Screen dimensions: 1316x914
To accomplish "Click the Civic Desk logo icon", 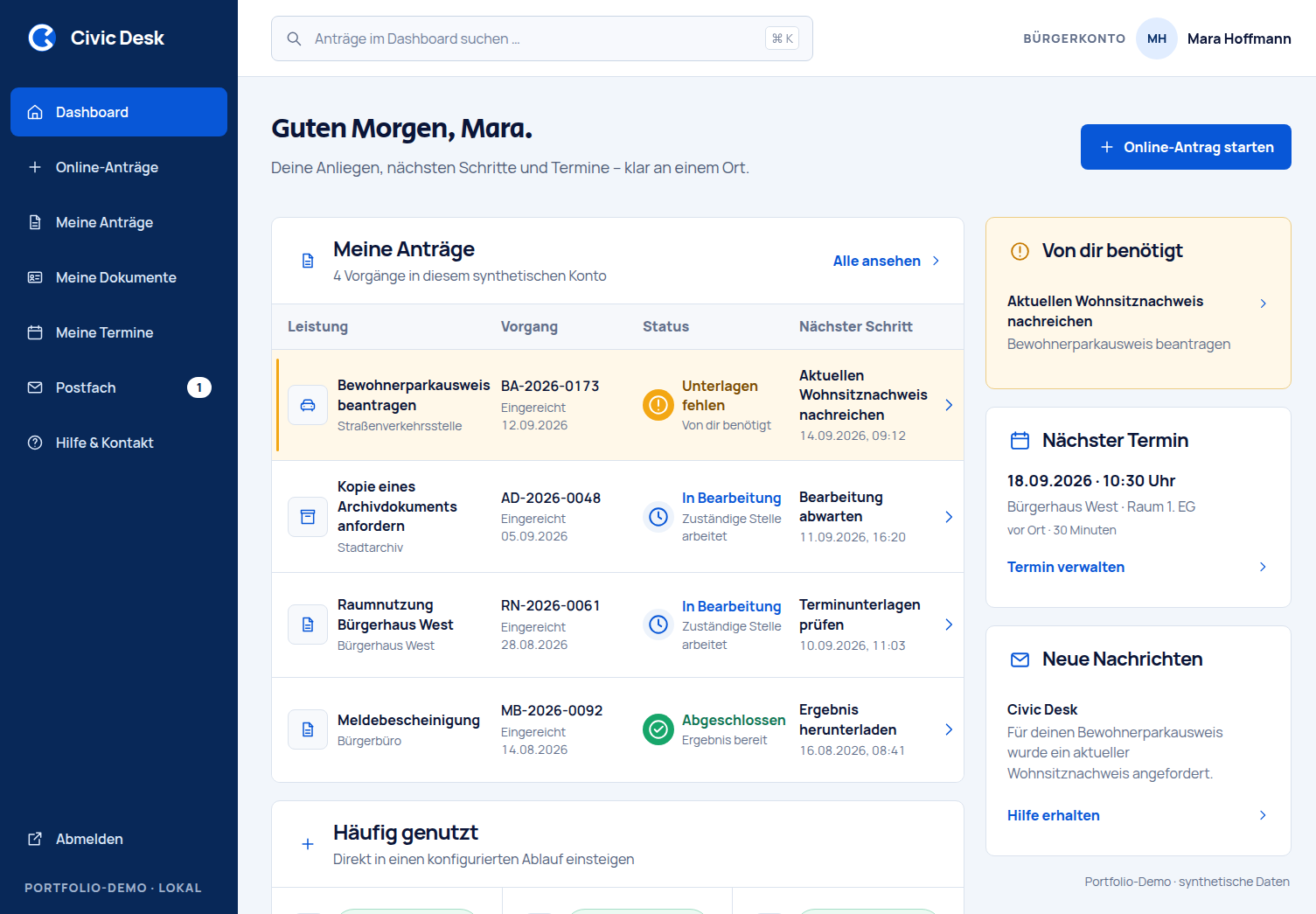I will [x=42, y=38].
